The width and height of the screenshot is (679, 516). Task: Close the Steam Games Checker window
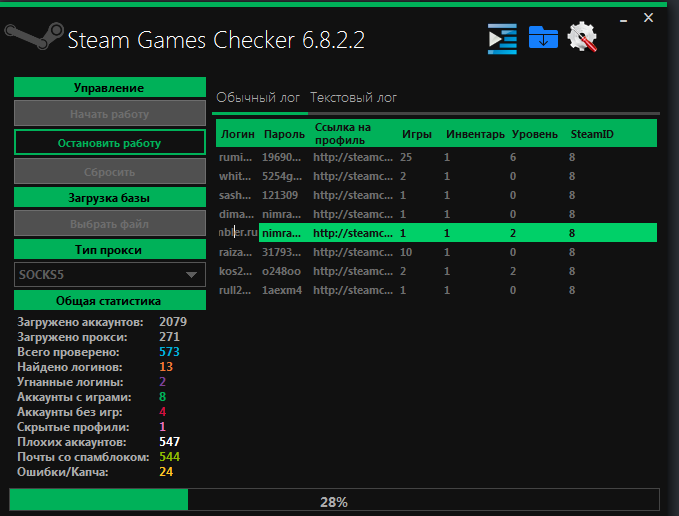[648, 18]
